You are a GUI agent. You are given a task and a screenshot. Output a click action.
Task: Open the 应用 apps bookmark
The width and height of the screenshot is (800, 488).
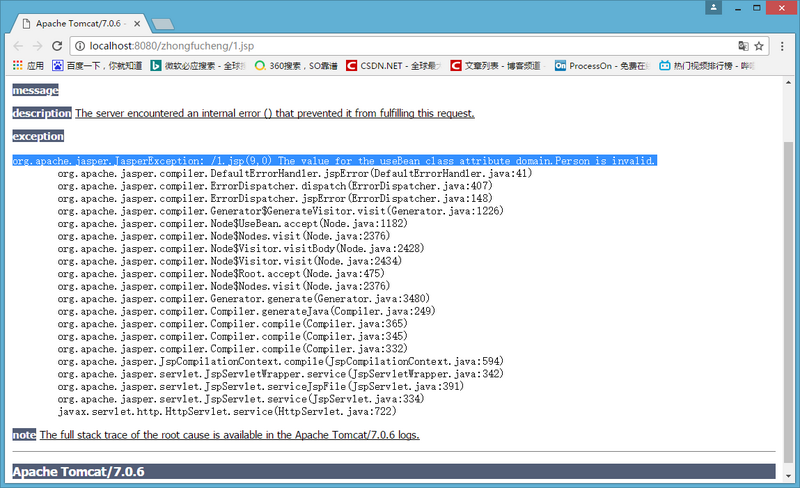pyautogui.click(x=28, y=65)
